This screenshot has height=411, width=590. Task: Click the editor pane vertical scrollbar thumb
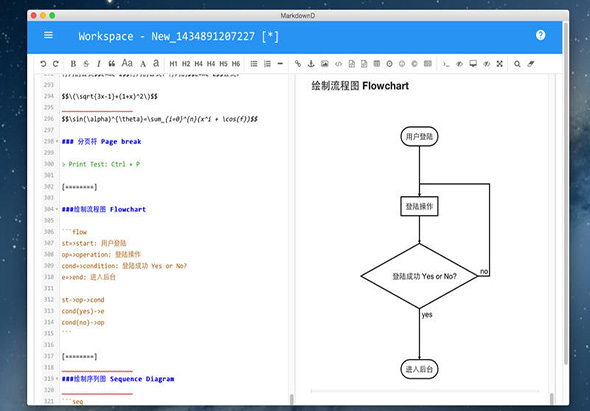point(292,399)
